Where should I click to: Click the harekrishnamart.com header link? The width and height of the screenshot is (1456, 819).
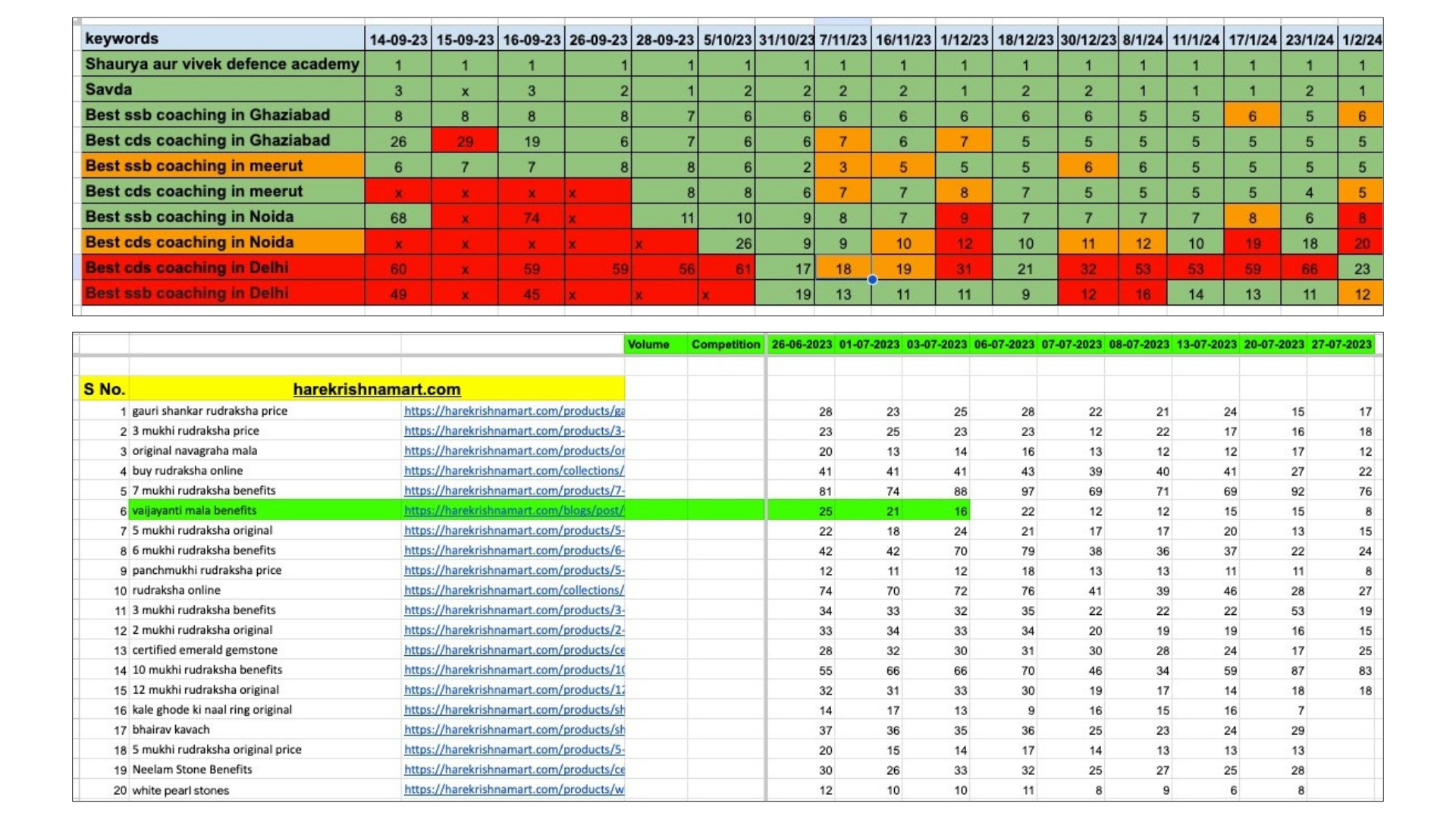[376, 389]
